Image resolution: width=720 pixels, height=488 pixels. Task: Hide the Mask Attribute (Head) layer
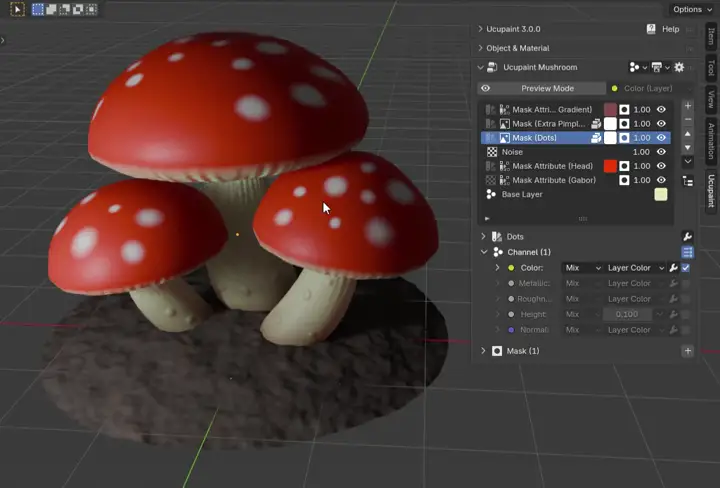661,166
